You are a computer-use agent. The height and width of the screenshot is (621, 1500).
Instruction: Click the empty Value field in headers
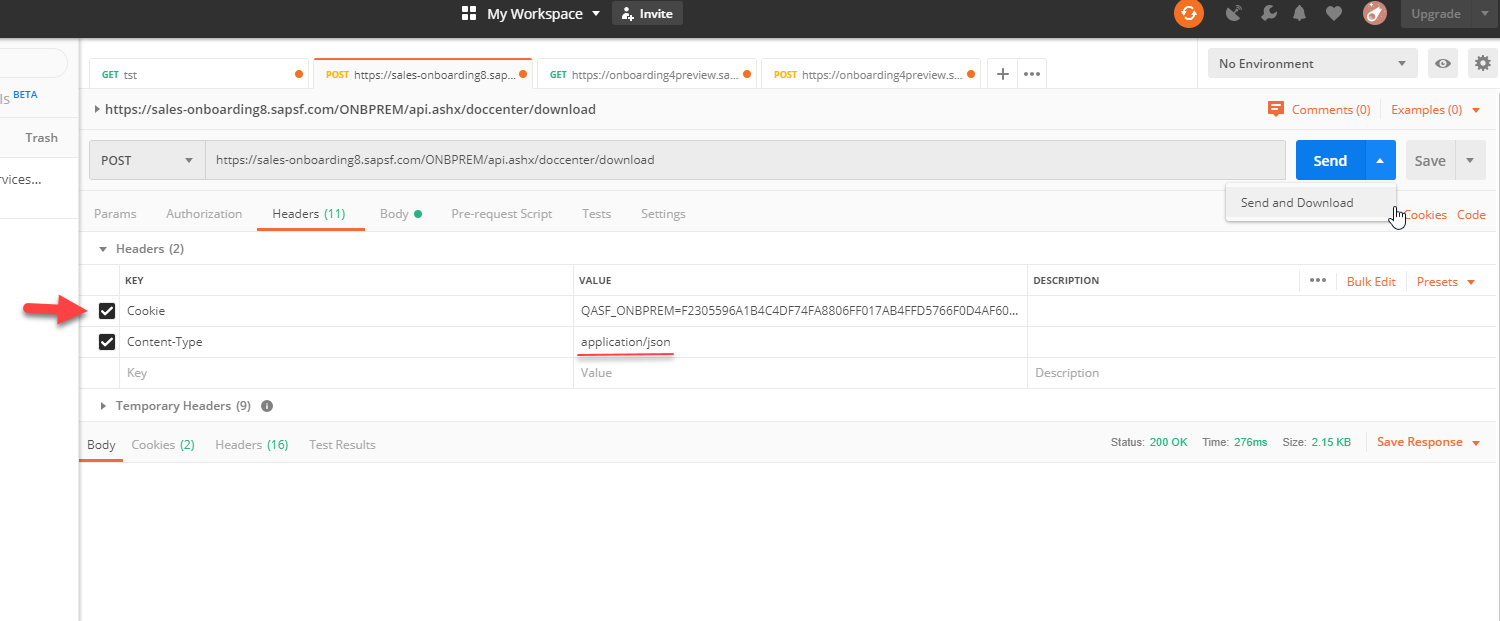[x=800, y=373]
